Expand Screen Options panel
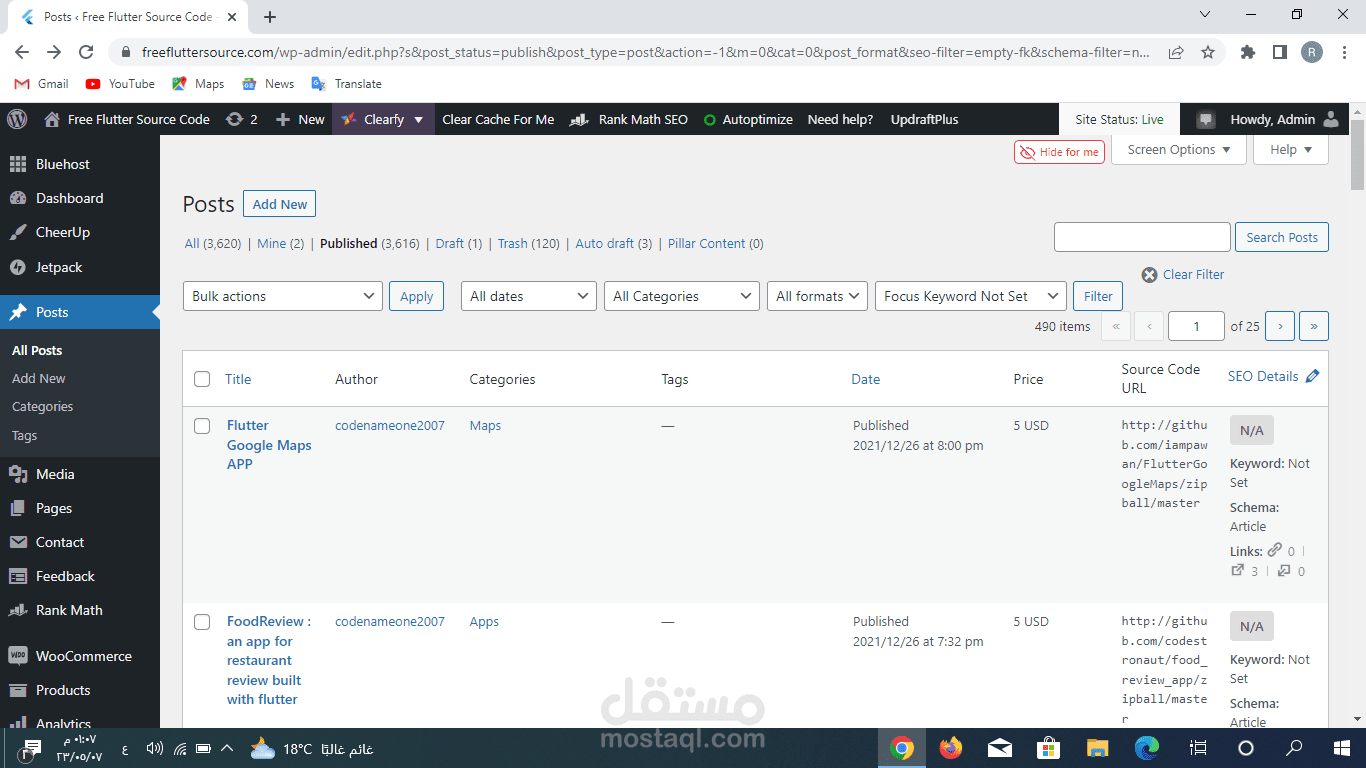The height and width of the screenshot is (768, 1366). coord(1179,150)
